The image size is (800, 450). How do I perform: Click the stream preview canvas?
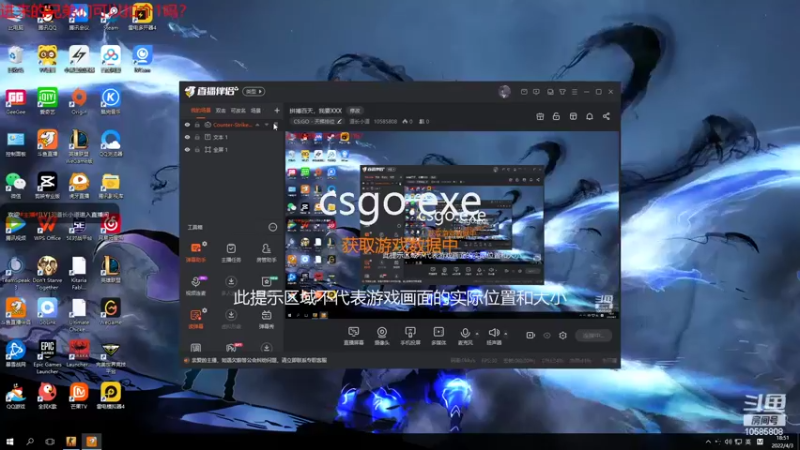pyautogui.click(x=452, y=225)
